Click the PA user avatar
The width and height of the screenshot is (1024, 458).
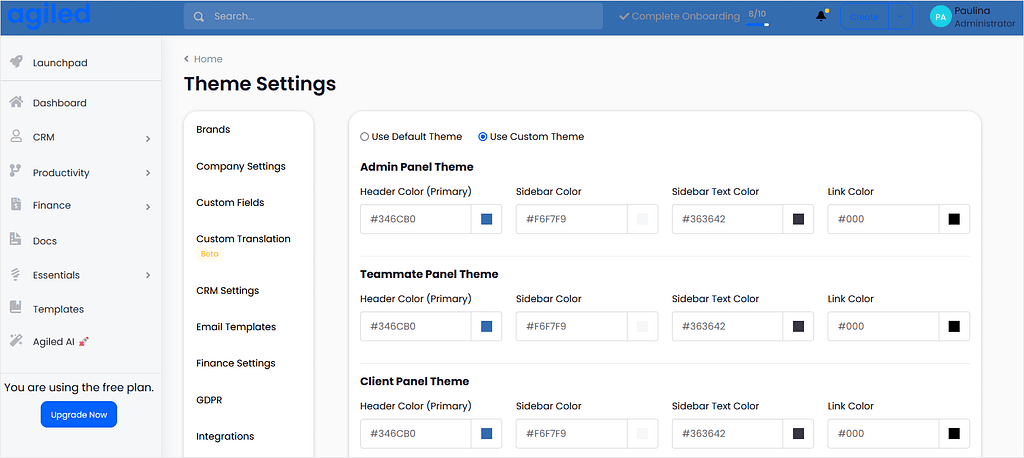point(940,17)
